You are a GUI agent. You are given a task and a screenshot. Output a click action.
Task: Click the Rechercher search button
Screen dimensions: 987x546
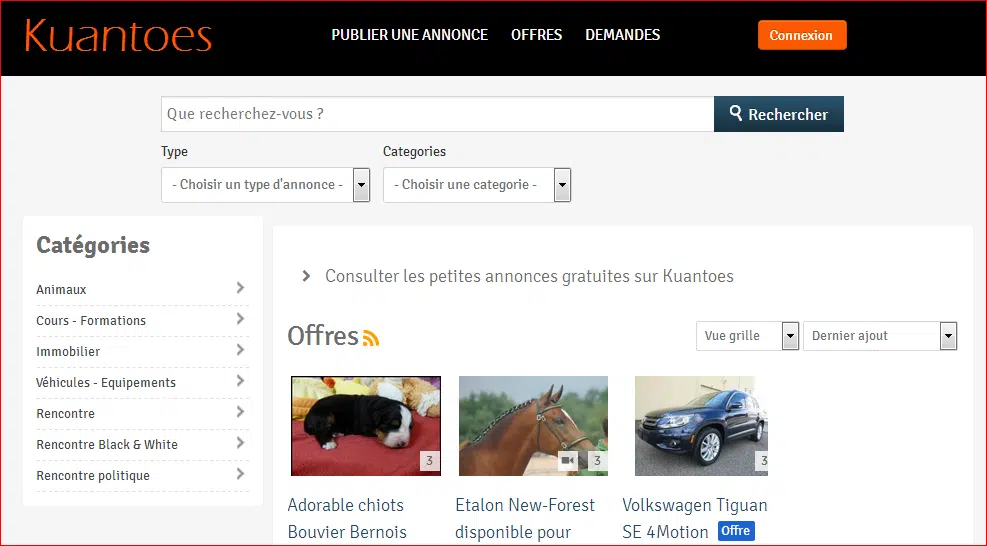click(x=778, y=114)
